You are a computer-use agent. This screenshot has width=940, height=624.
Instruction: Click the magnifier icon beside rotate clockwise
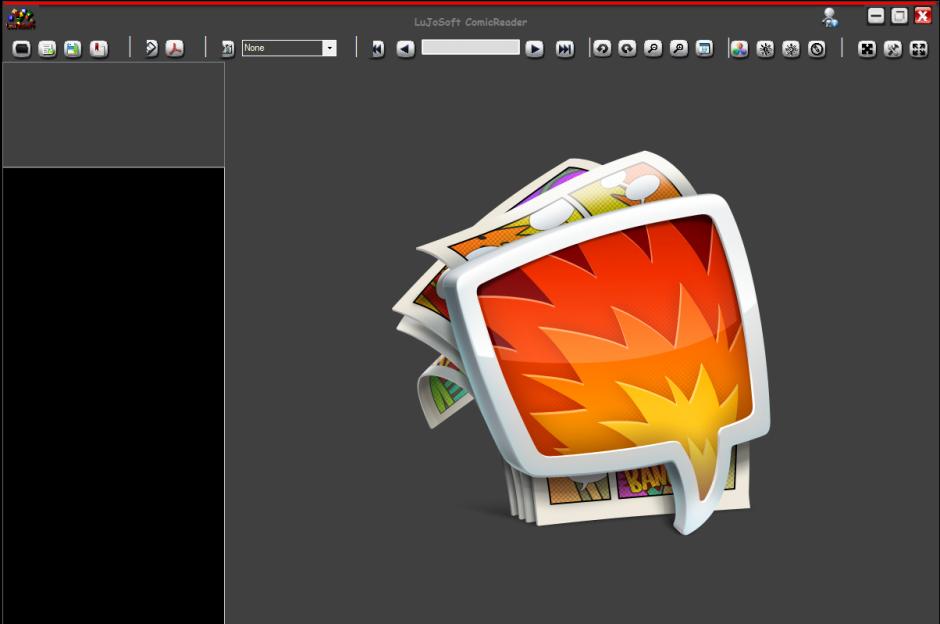tap(653, 49)
